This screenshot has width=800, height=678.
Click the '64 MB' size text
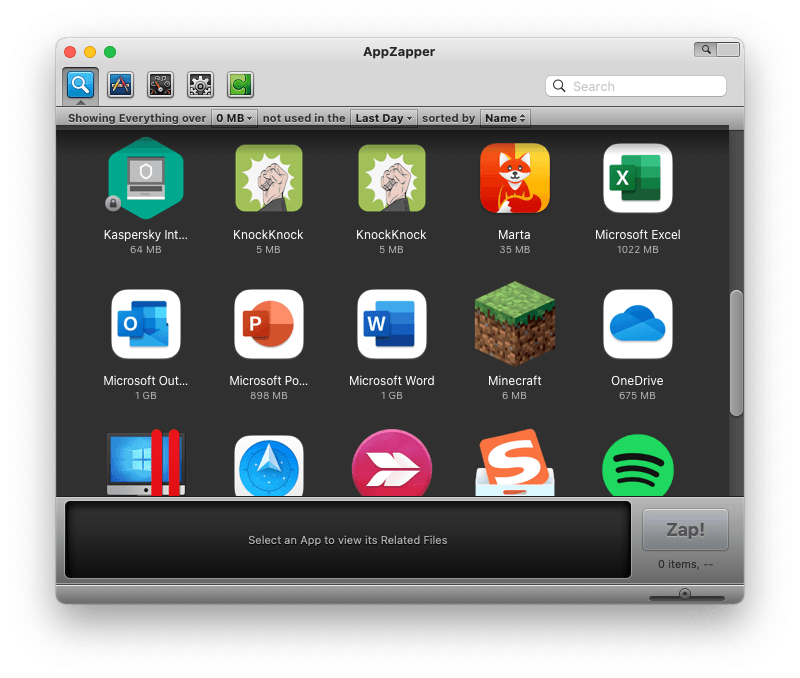coord(145,249)
